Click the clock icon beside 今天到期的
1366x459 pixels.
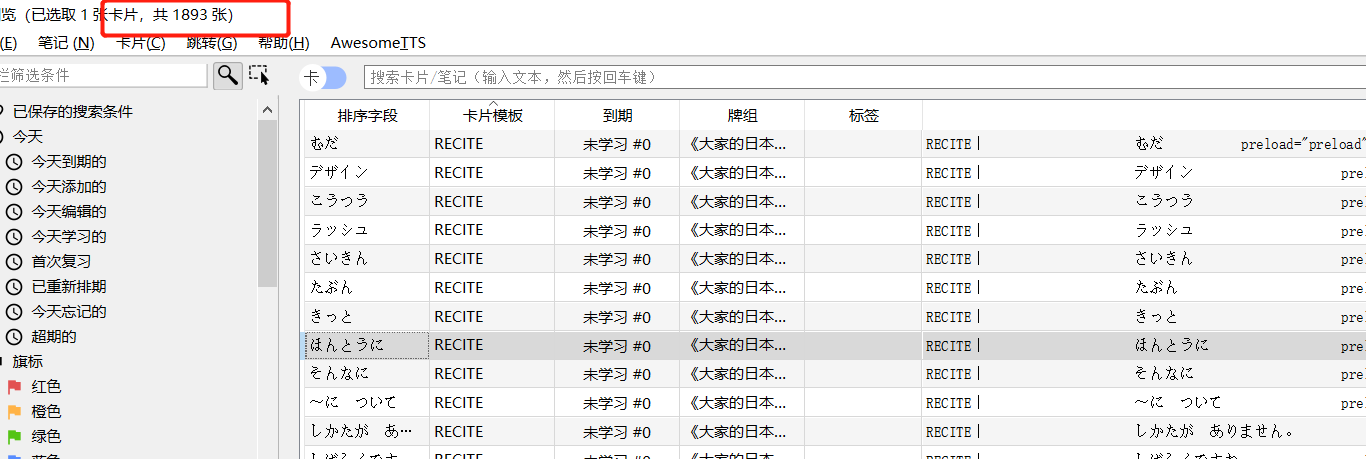click(x=14, y=162)
